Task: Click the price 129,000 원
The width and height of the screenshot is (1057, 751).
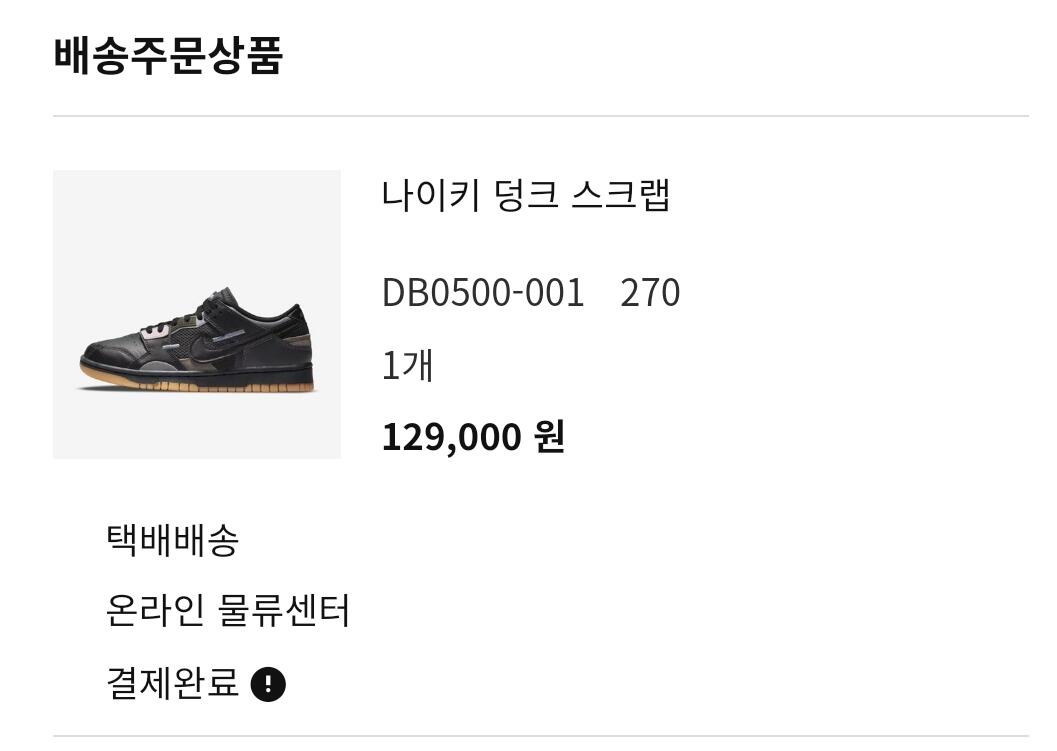Action: pos(473,437)
